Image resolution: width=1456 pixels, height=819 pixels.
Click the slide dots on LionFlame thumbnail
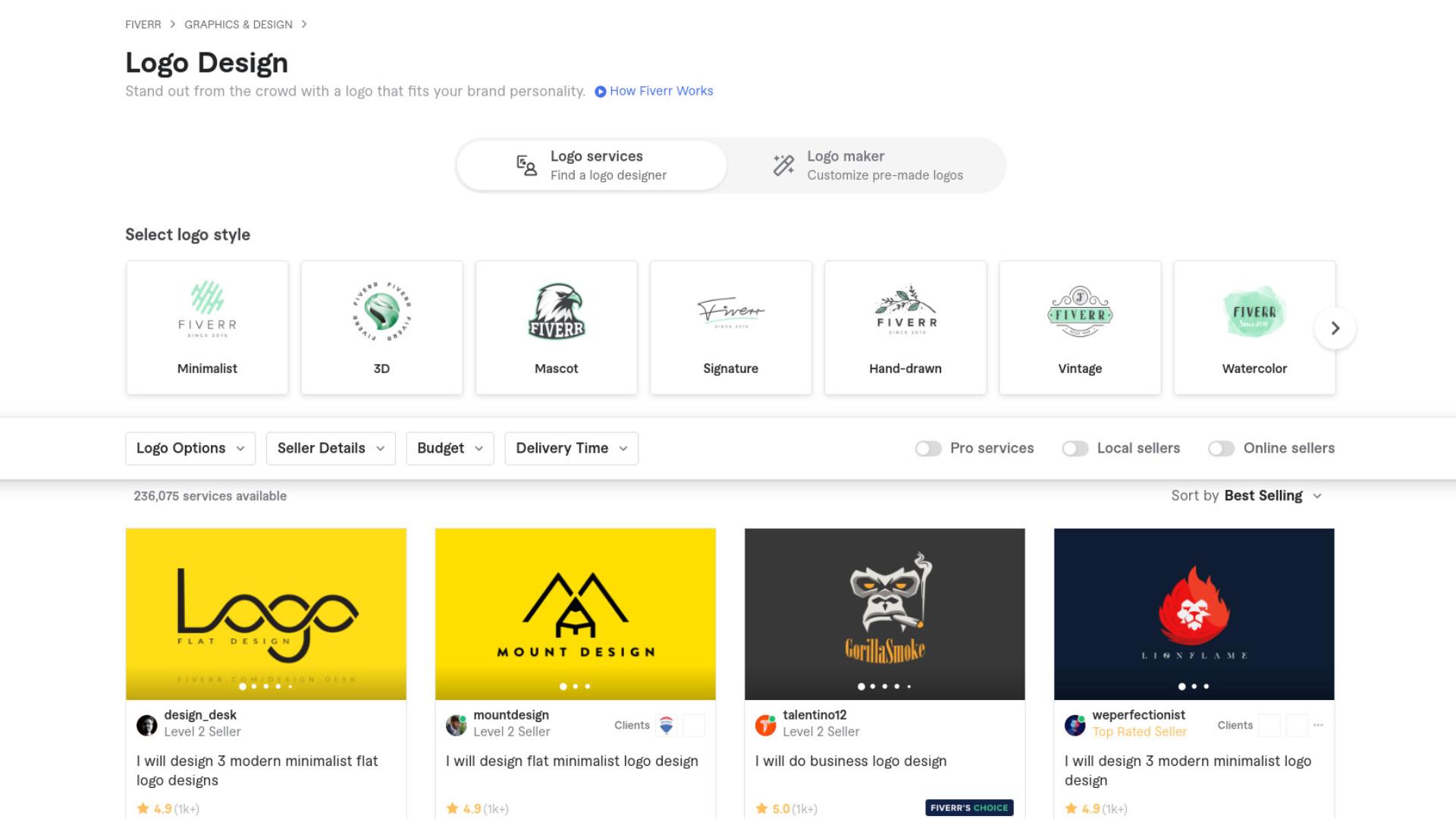(x=1194, y=686)
